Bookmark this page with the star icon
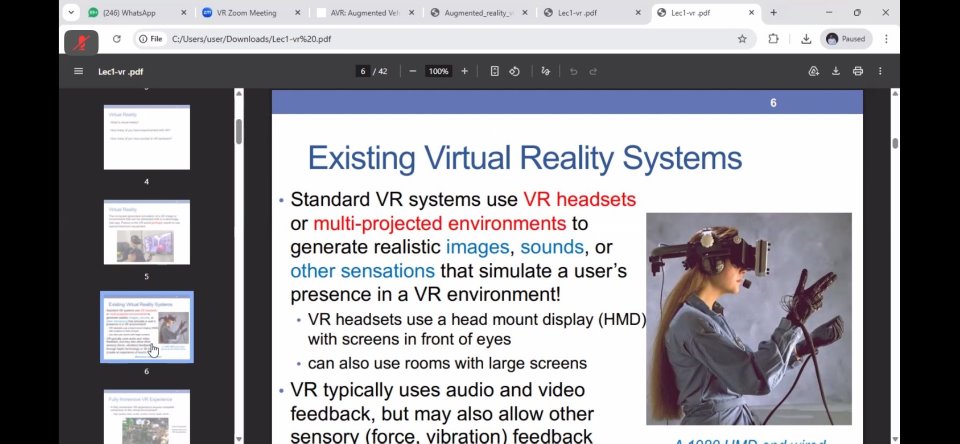The image size is (960, 444). click(742, 39)
